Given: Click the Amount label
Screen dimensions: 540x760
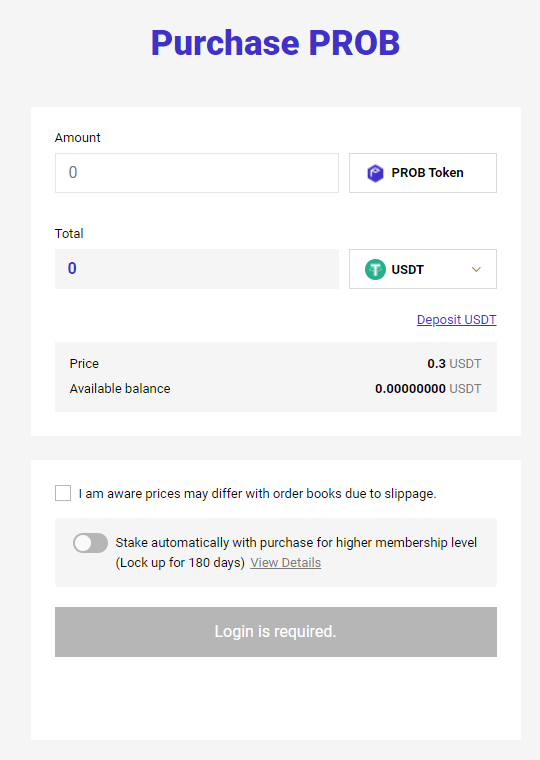Looking at the screenshot, I should point(78,138).
